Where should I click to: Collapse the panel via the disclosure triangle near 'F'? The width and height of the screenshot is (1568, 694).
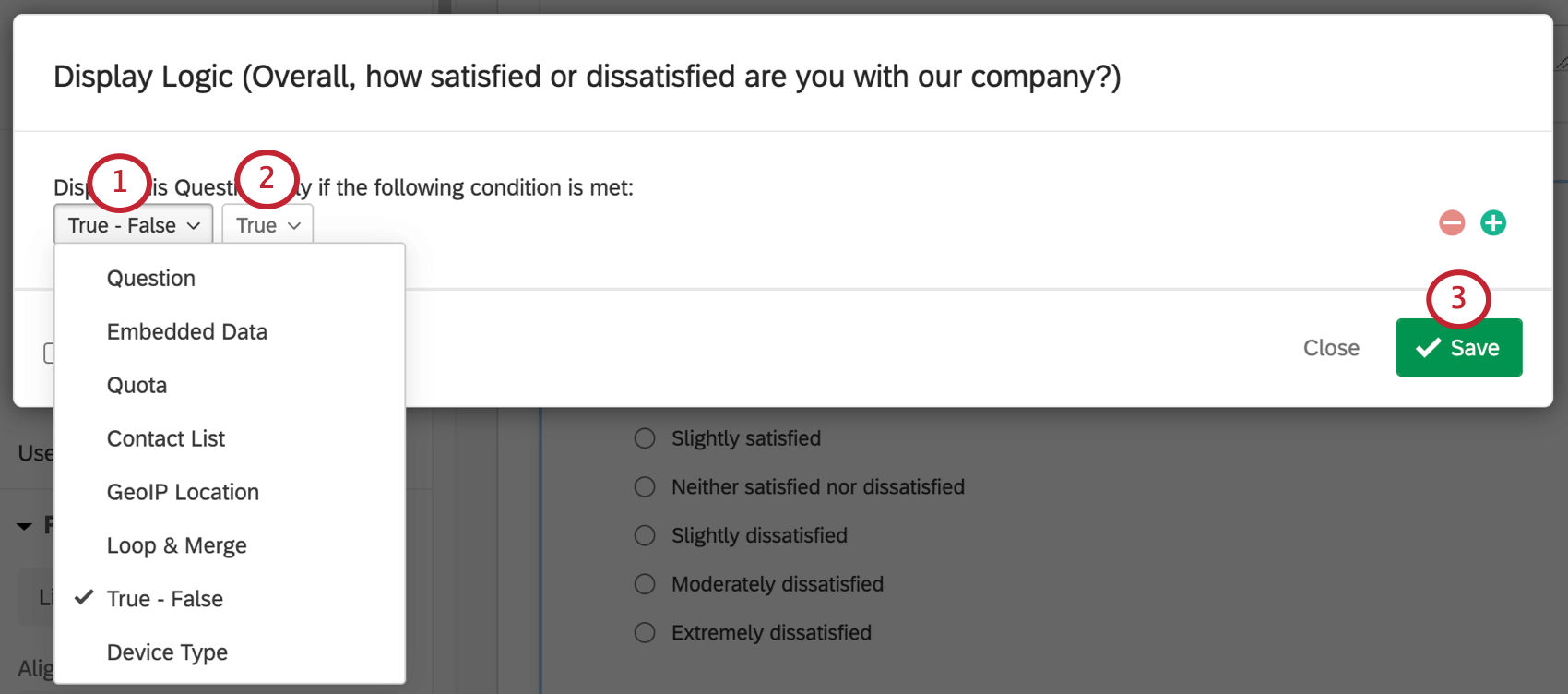24,524
